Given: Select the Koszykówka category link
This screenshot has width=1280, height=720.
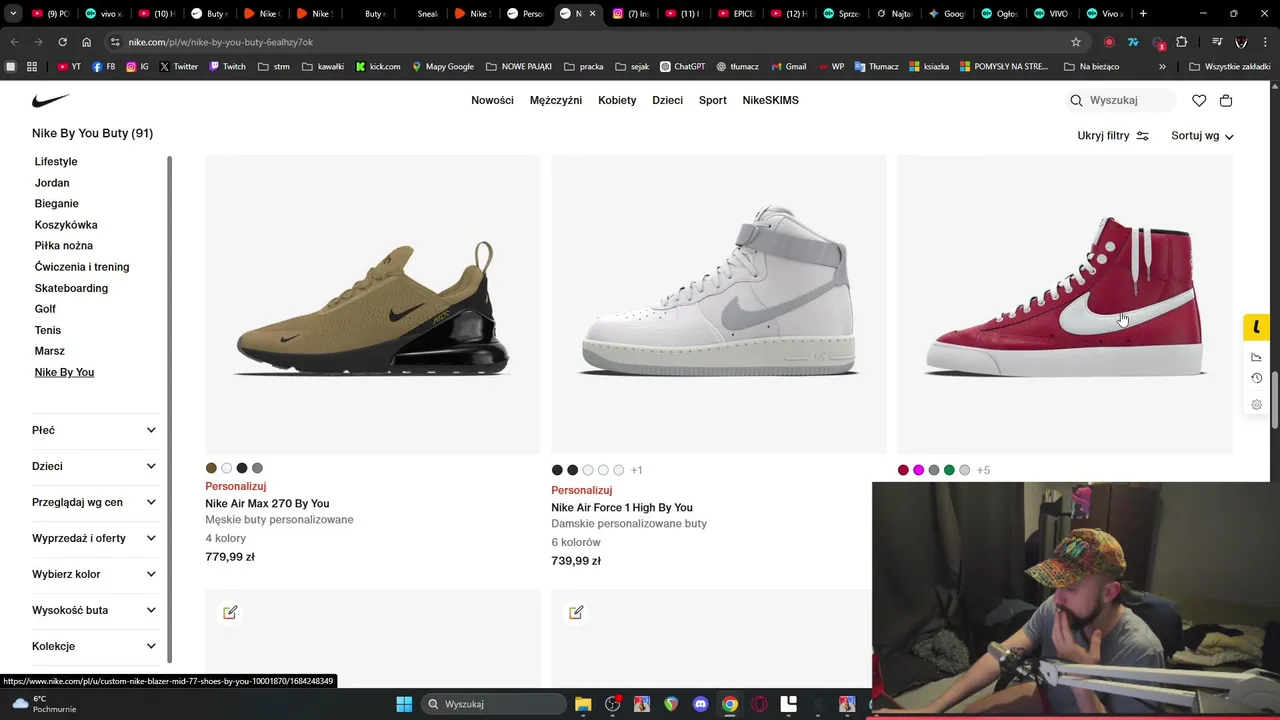Looking at the screenshot, I should click(x=66, y=225).
